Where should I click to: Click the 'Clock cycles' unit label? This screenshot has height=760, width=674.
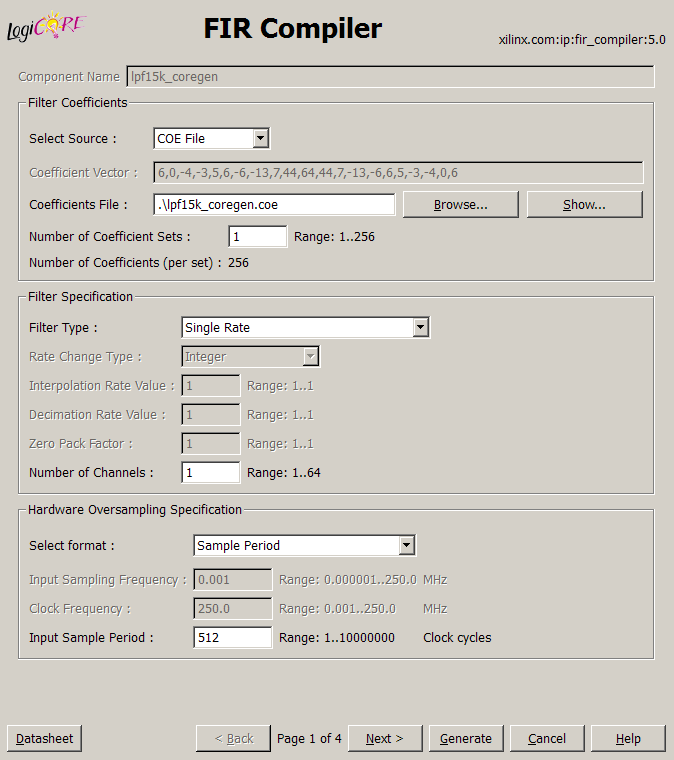point(457,637)
